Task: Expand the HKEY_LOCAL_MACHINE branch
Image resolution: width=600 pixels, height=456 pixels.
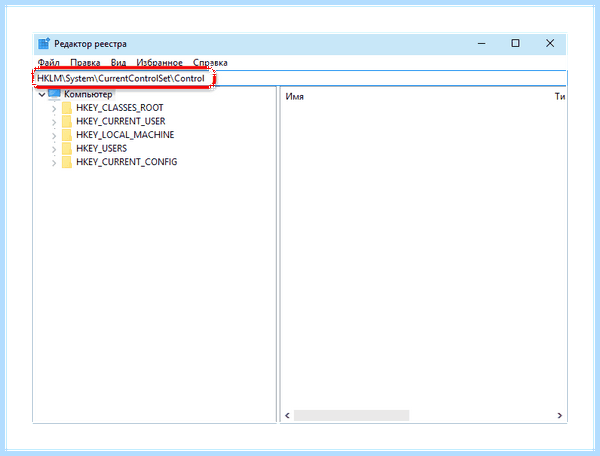Action: (54, 135)
